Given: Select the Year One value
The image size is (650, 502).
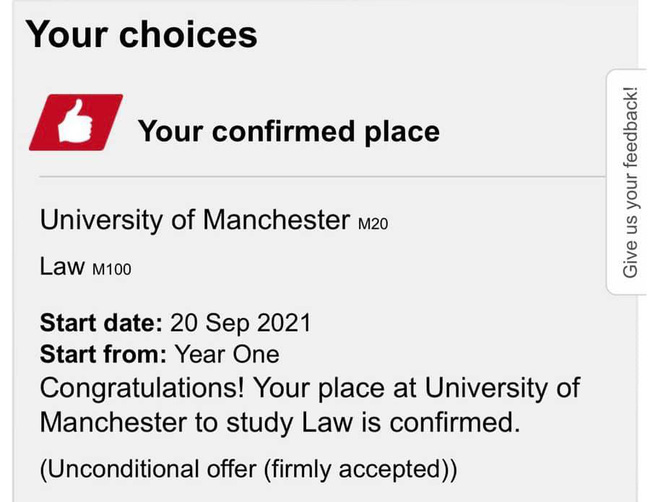Looking at the screenshot, I should [227, 354].
